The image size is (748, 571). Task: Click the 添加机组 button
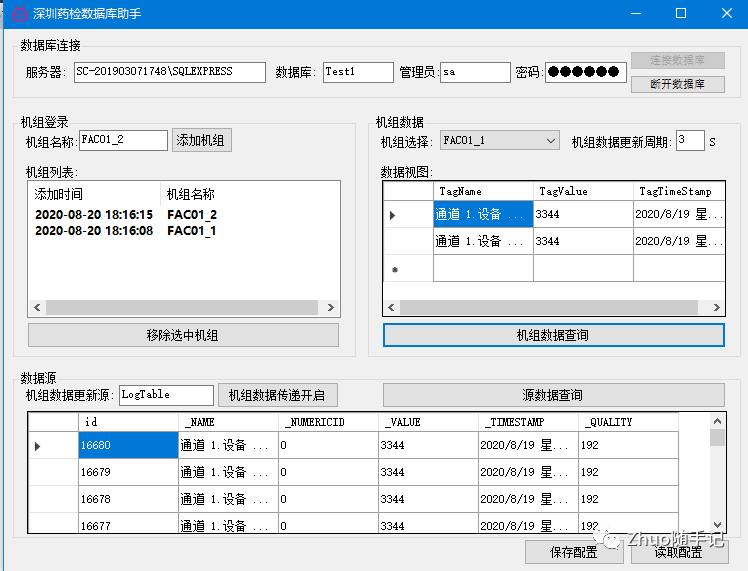201,140
